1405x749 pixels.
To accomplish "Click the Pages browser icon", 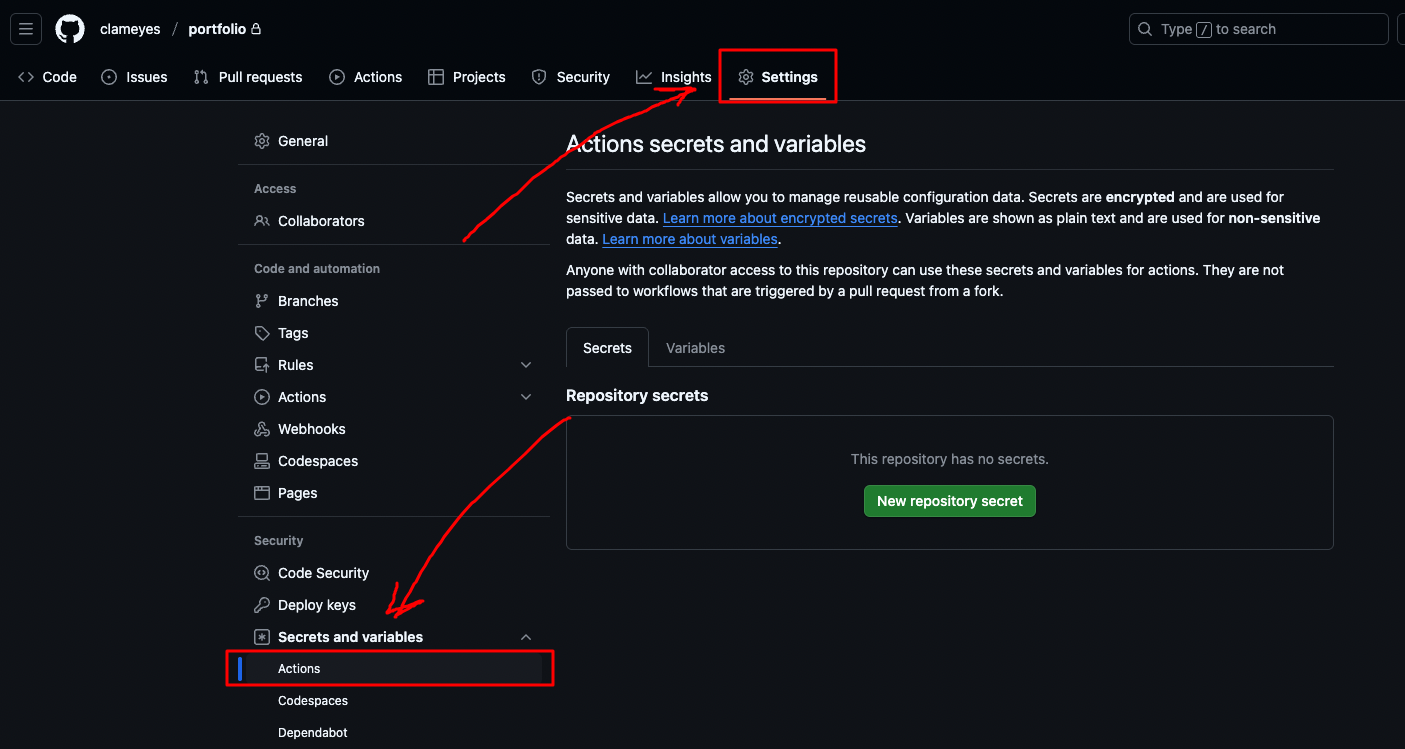I will [262, 493].
